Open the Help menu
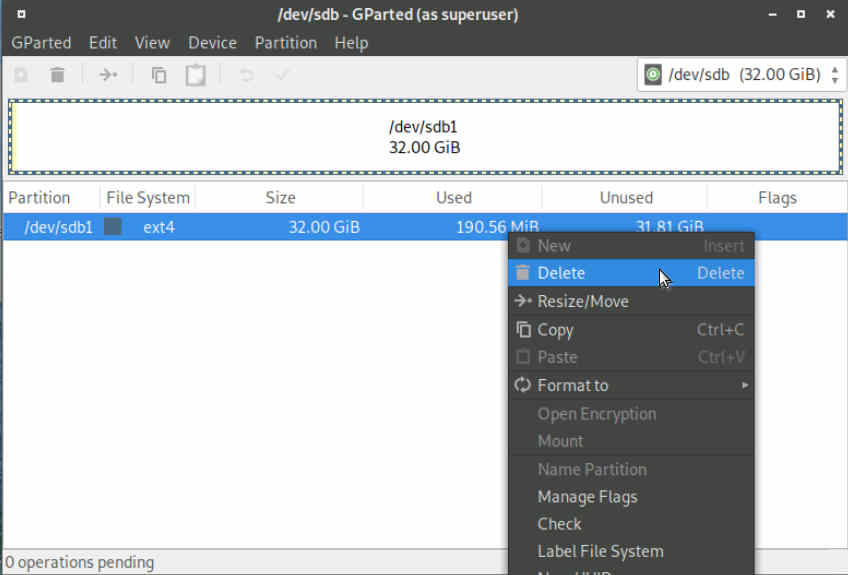The image size is (848, 575). tap(351, 43)
